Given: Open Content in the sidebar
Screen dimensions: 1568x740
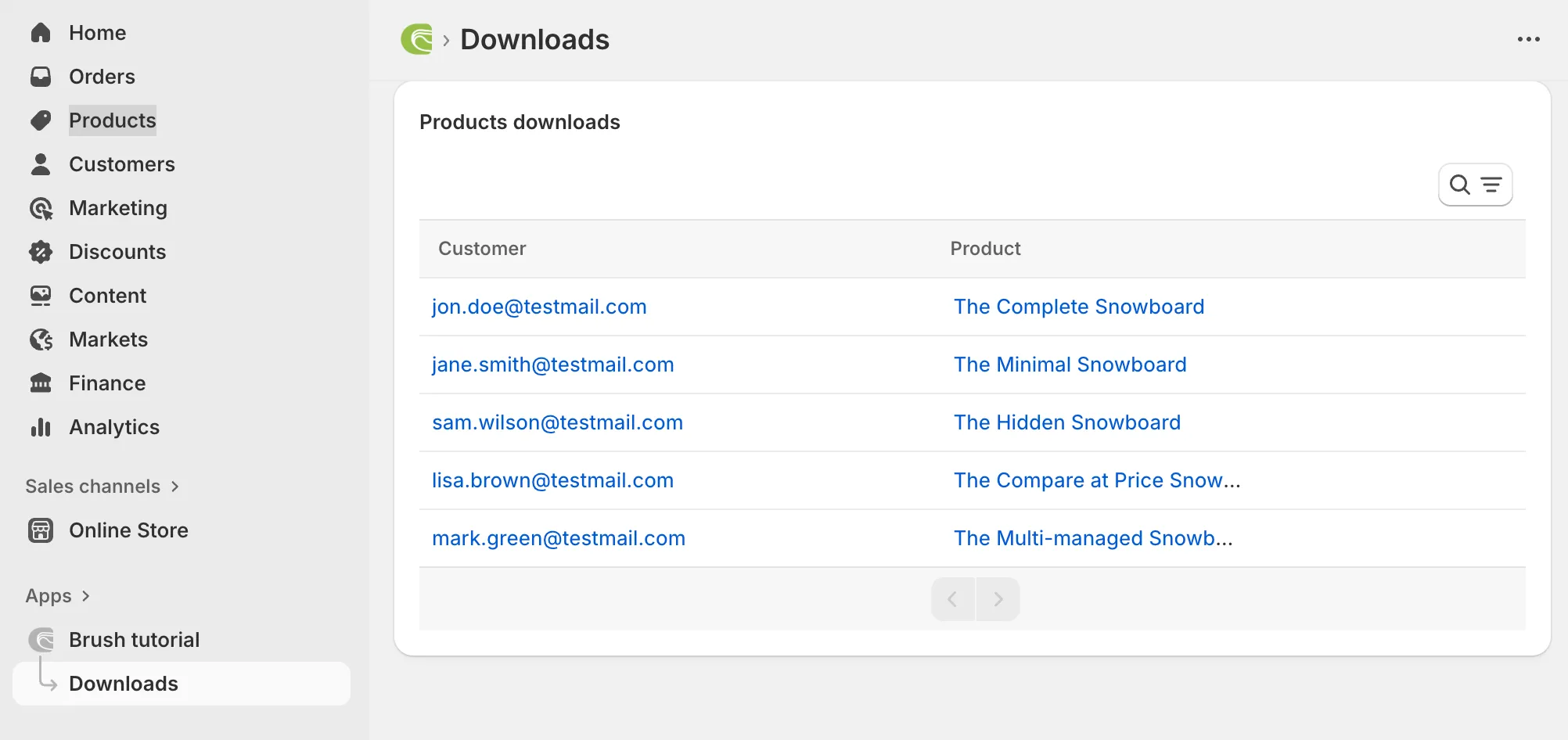Looking at the screenshot, I should pos(108,296).
